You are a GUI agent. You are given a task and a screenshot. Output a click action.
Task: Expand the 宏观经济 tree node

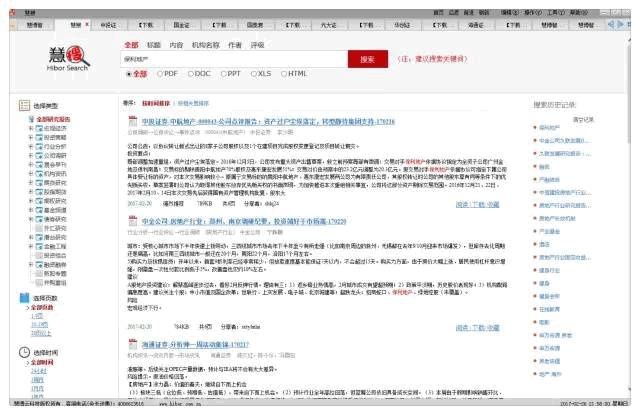[31, 128]
